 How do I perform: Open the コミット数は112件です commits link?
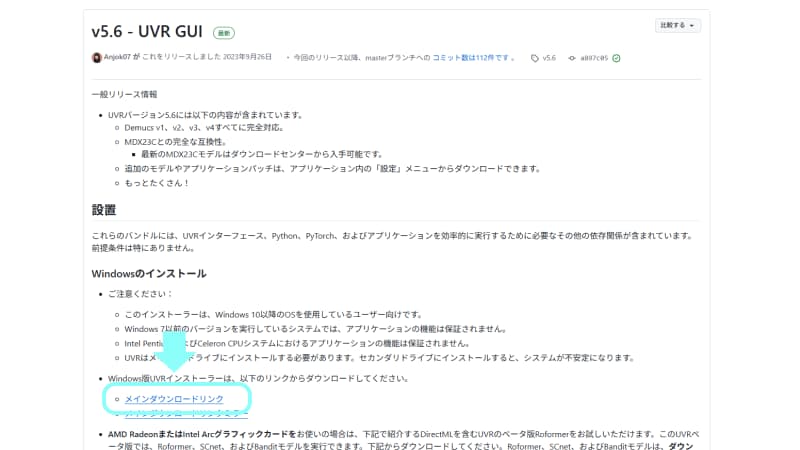tap(470, 58)
